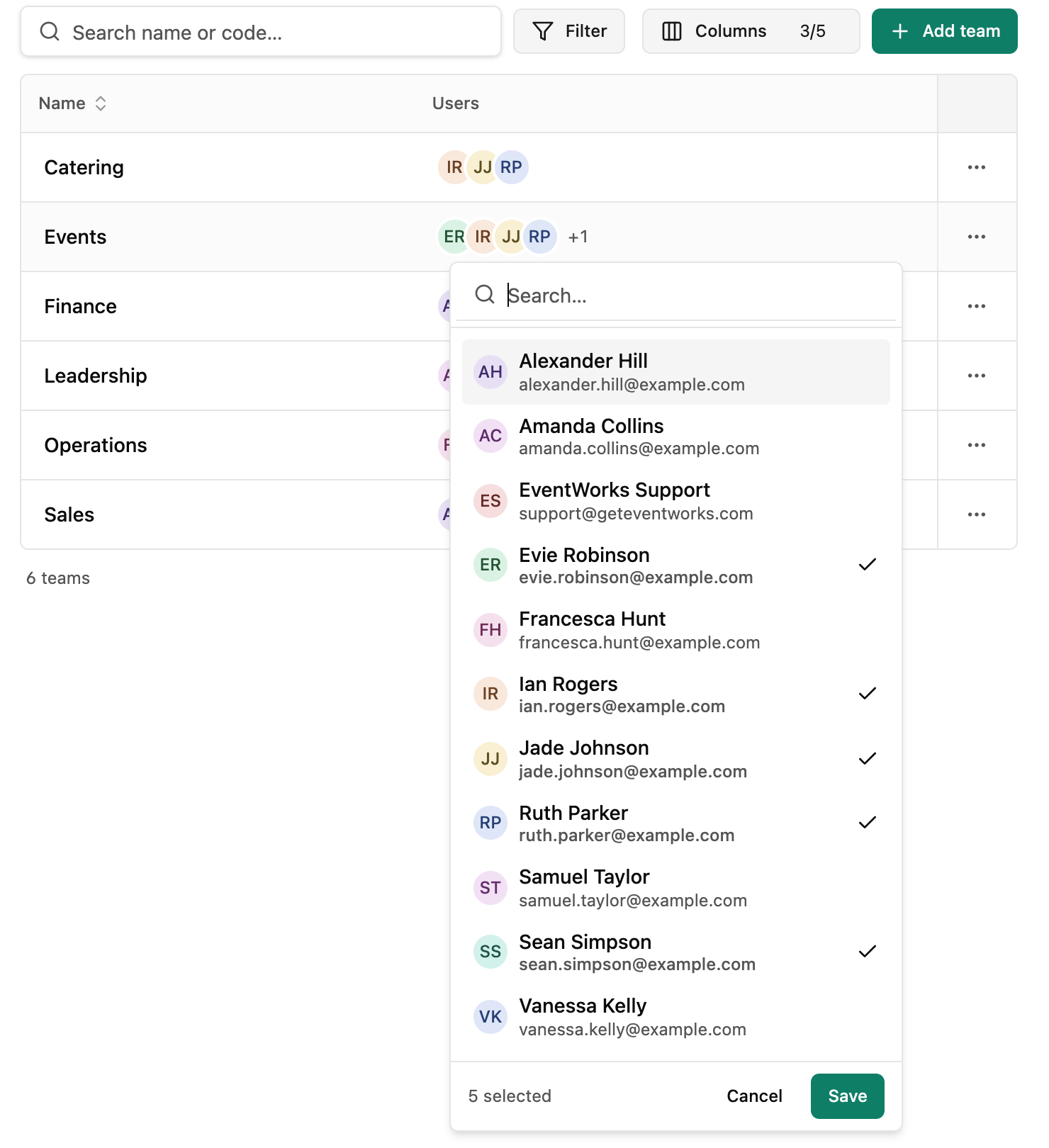Click the 6 teams count text
The width and height of the screenshot is (1049, 1148).
click(58, 578)
